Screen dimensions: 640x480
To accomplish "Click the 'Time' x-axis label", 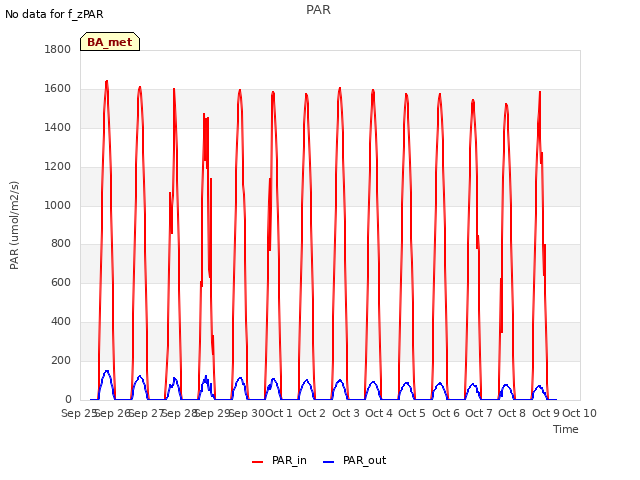I will (x=566, y=429).
